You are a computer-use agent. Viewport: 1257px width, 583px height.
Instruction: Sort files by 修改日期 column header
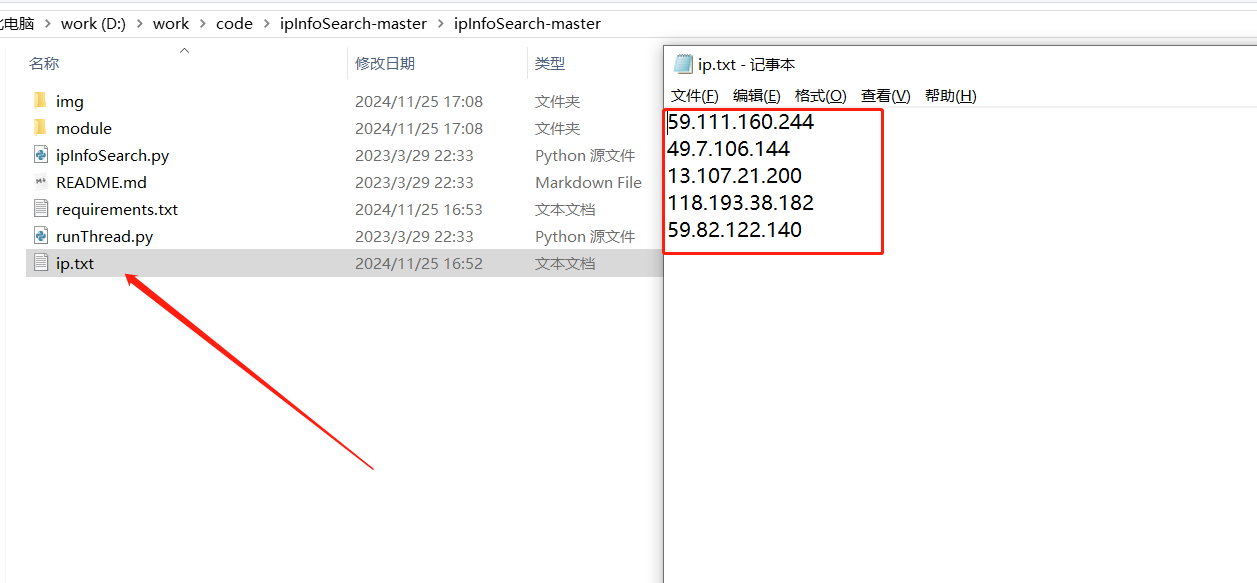click(384, 64)
